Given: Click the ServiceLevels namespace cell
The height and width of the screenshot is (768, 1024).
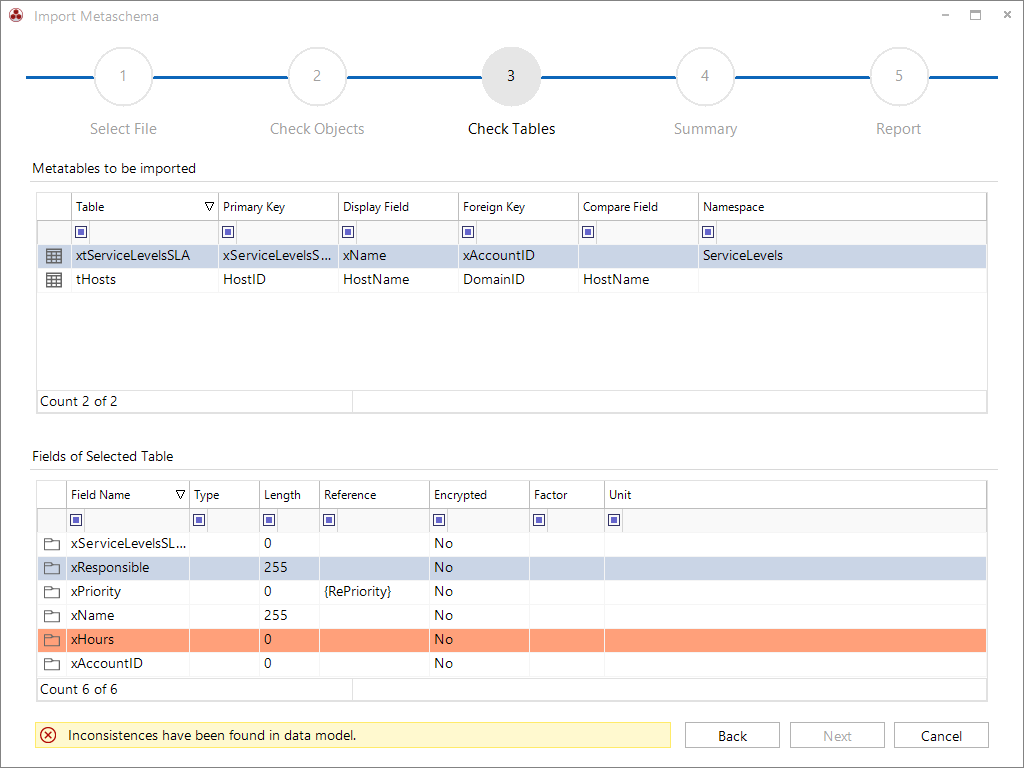Looking at the screenshot, I should (x=842, y=256).
